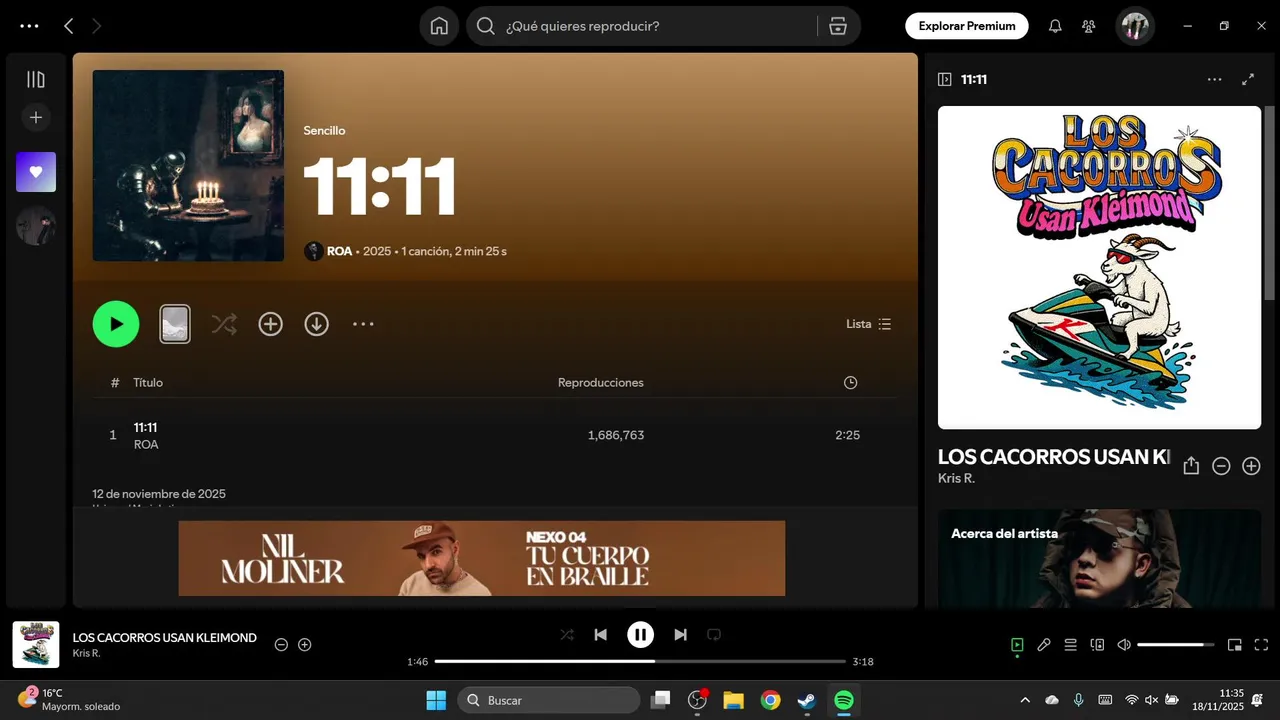Open Kris R. in bottom player bar
1280x720 pixels.
tap(86, 653)
